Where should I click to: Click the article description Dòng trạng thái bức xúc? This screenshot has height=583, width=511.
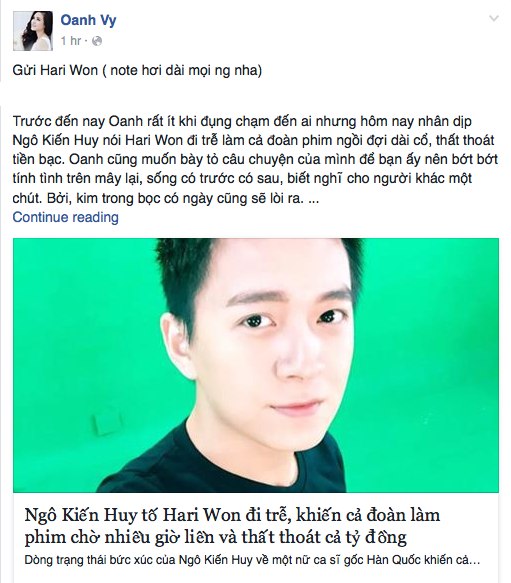coord(252,560)
